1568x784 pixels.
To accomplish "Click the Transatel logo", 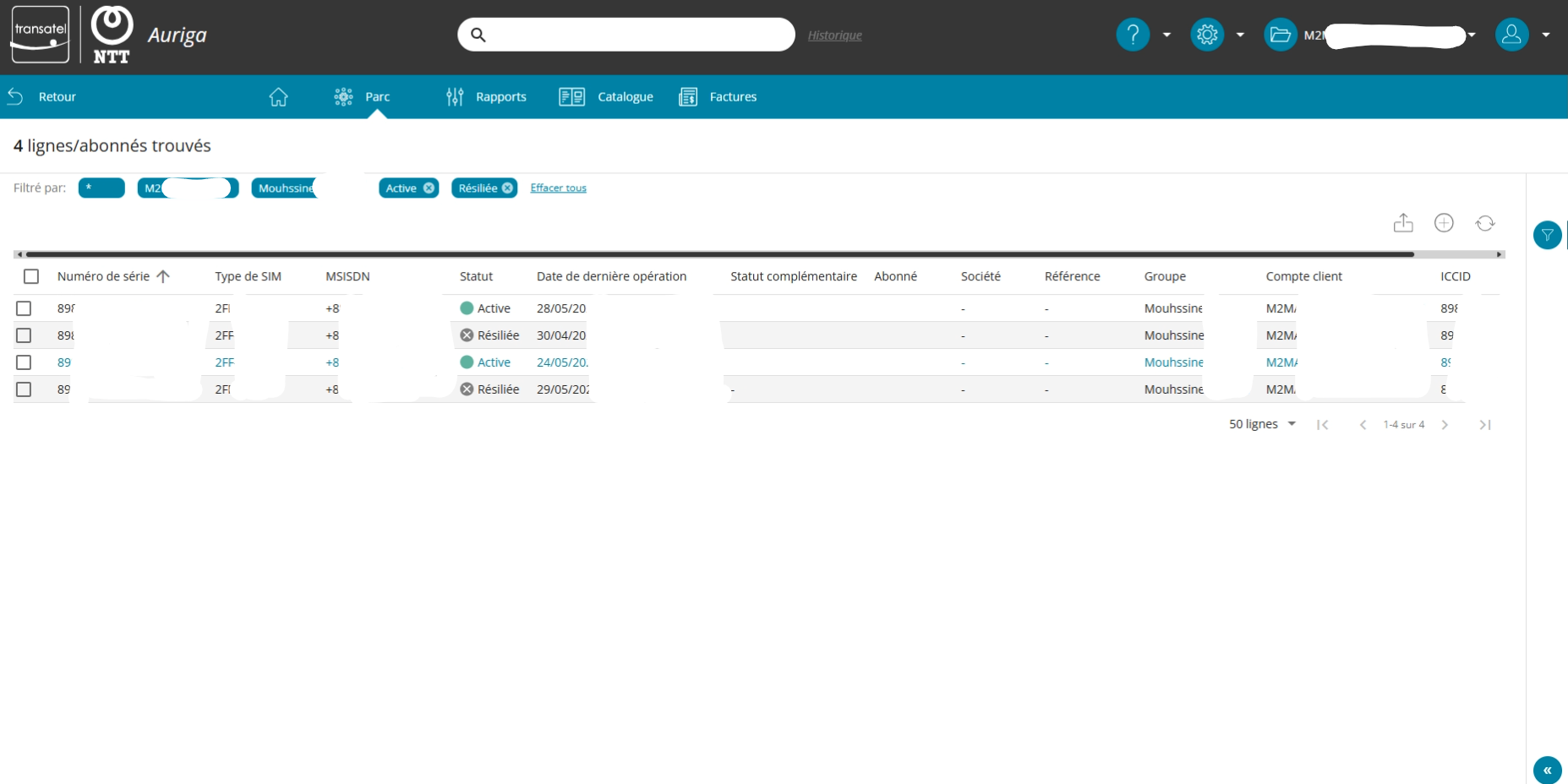I will 40,35.
